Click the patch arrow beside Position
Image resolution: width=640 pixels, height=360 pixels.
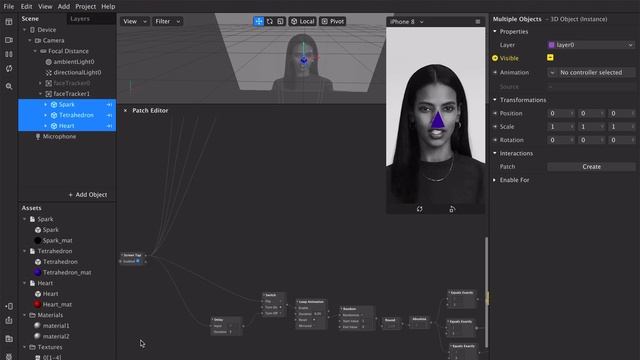point(495,113)
